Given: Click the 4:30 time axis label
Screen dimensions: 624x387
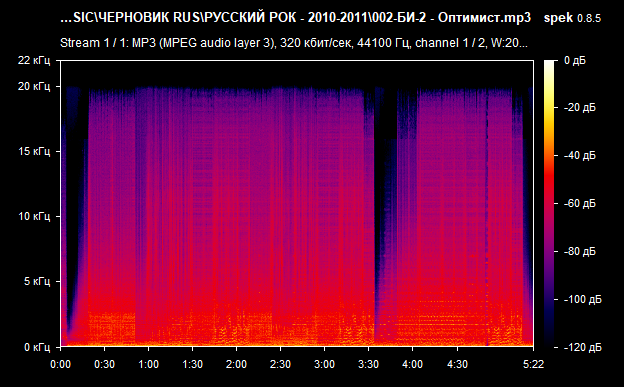Looking at the screenshot, I should tap(457, 364).
